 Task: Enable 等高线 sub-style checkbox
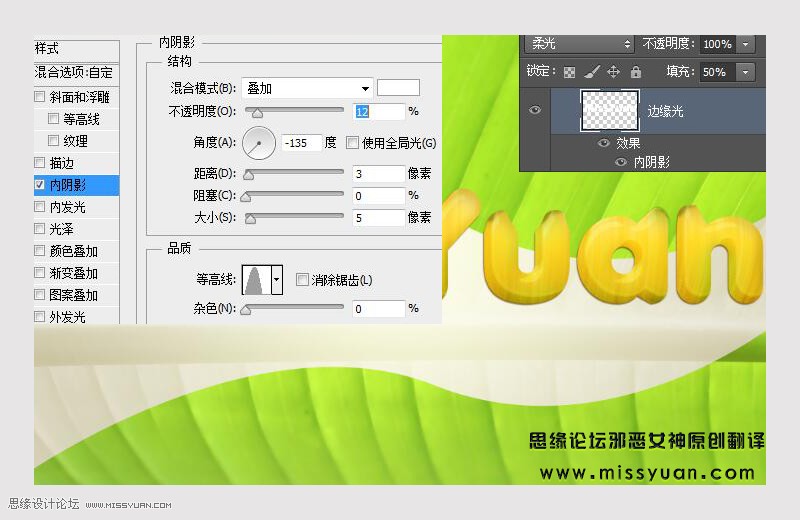[x=53, y=118]
